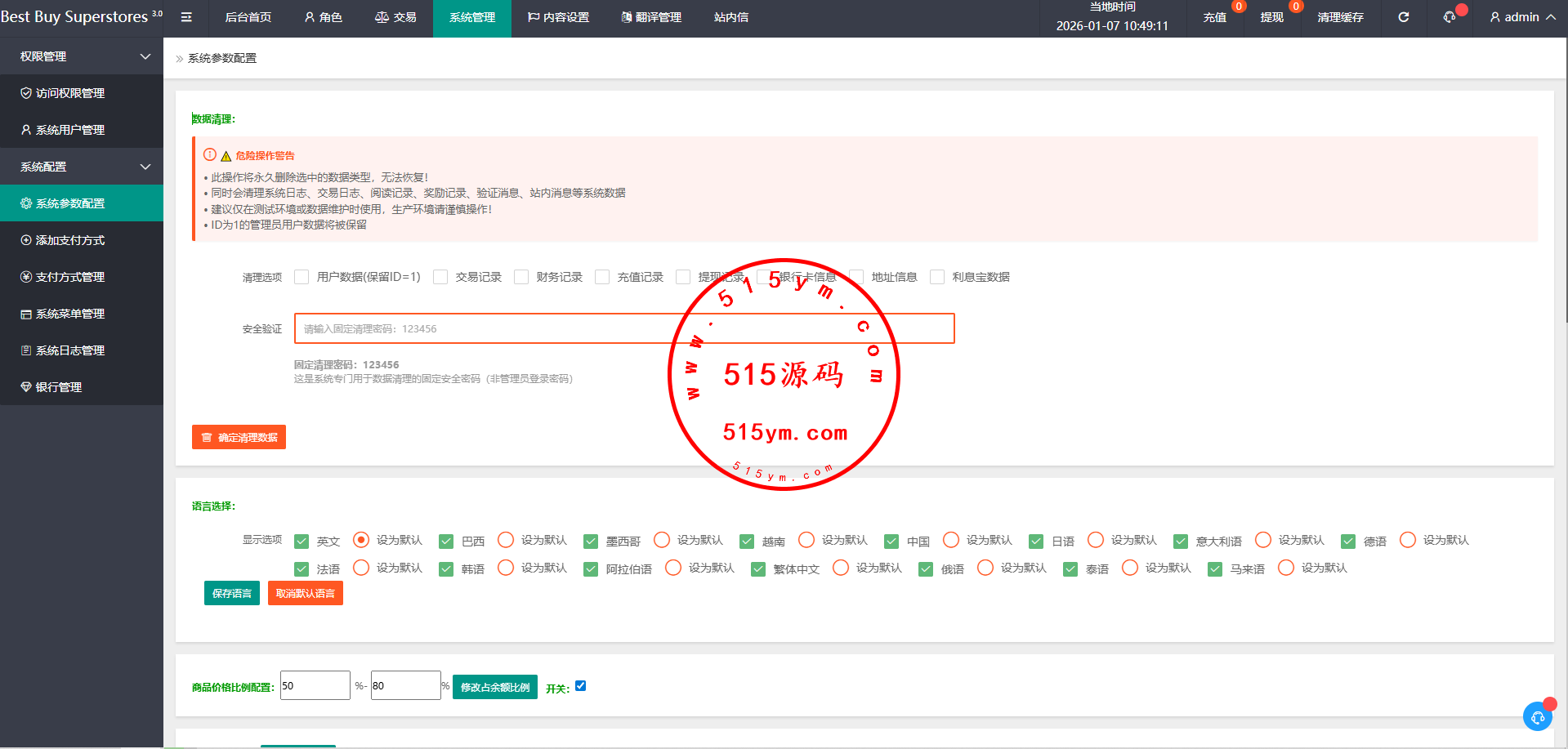The image size is (1568, 749).
Task: Toggle the 开关 checkbox for price ratio
Action: 580,686
